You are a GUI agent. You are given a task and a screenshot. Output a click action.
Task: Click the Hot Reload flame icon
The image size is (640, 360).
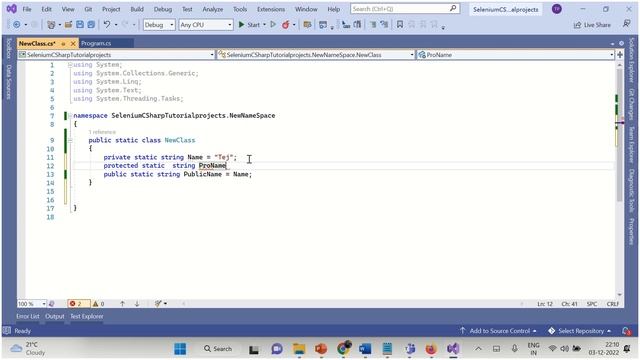[286, 25]
